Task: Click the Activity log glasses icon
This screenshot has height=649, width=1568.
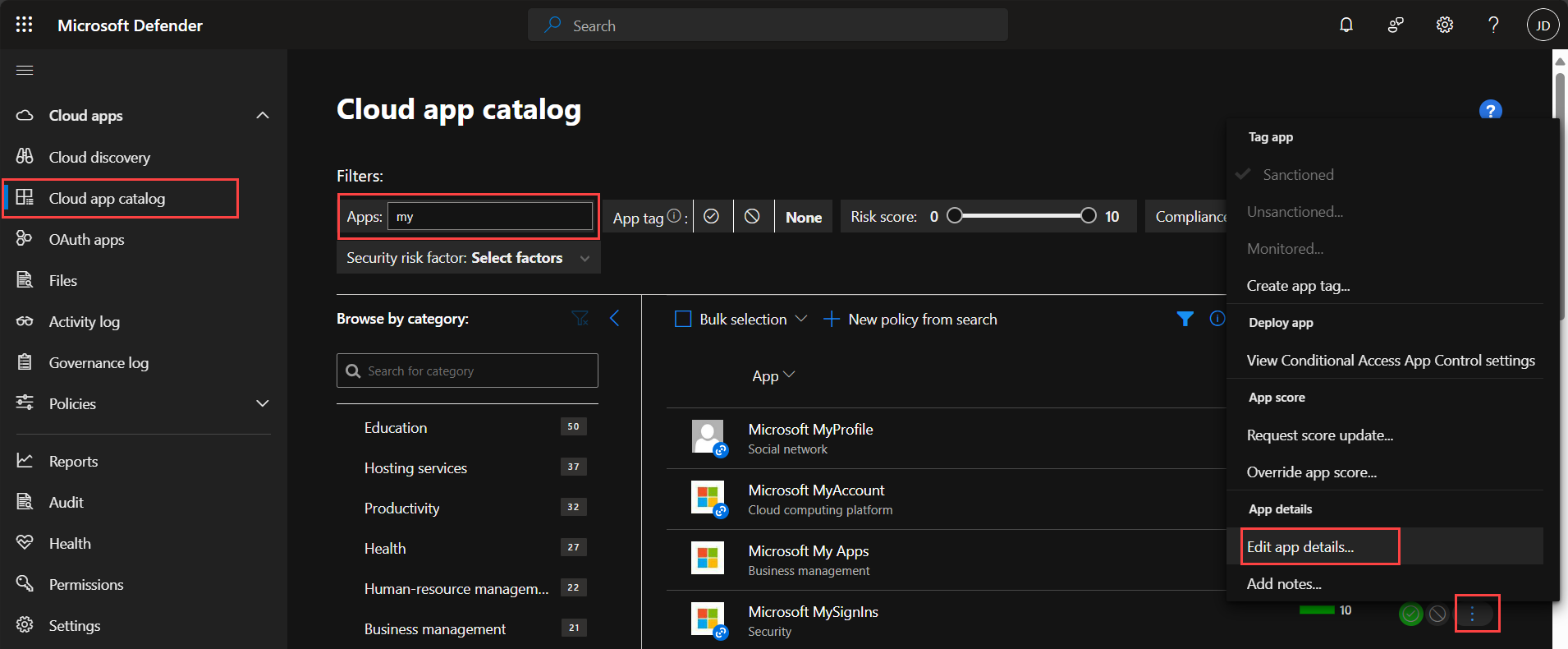Action: click(x=25, y=321)
